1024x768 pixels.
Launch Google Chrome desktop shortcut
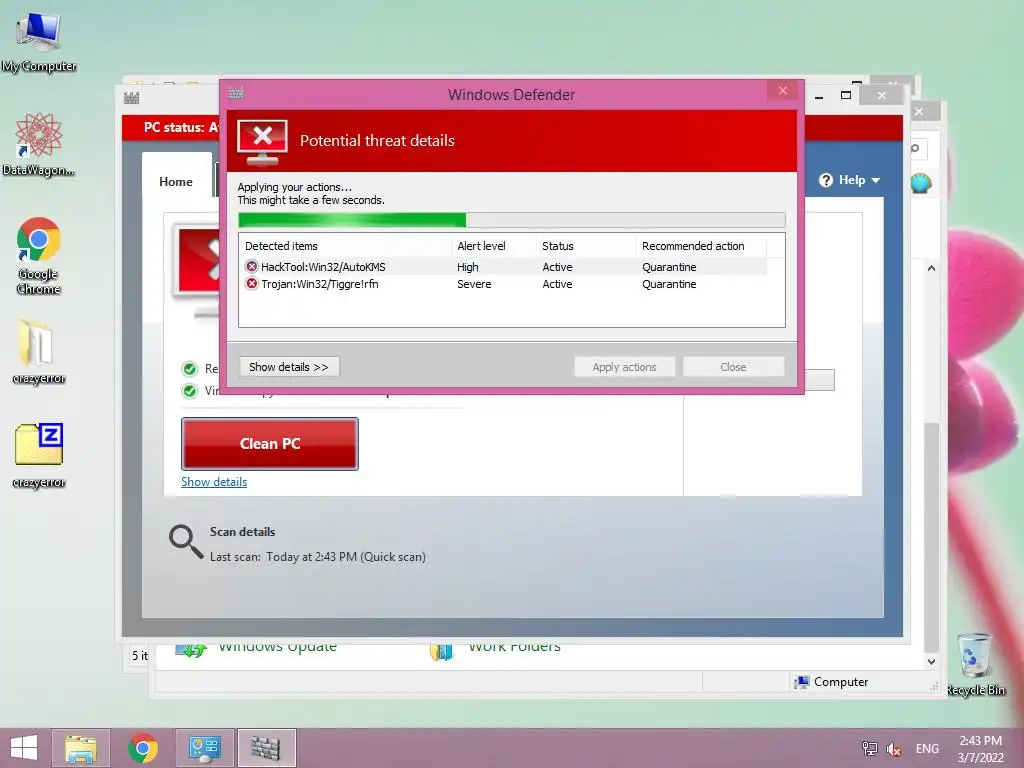39,255
